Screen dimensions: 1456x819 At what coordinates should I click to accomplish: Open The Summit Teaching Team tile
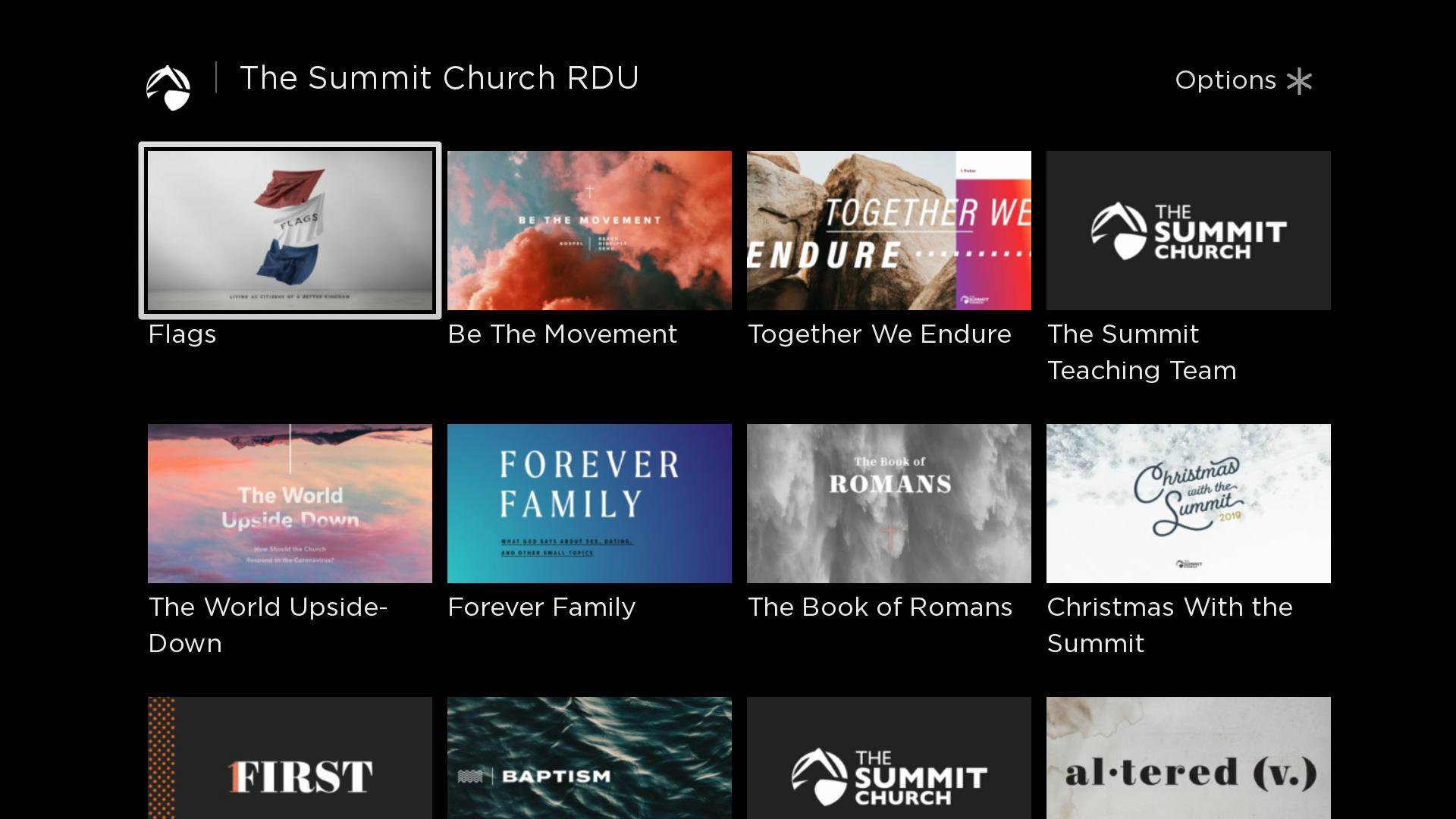pos(1188,231)
